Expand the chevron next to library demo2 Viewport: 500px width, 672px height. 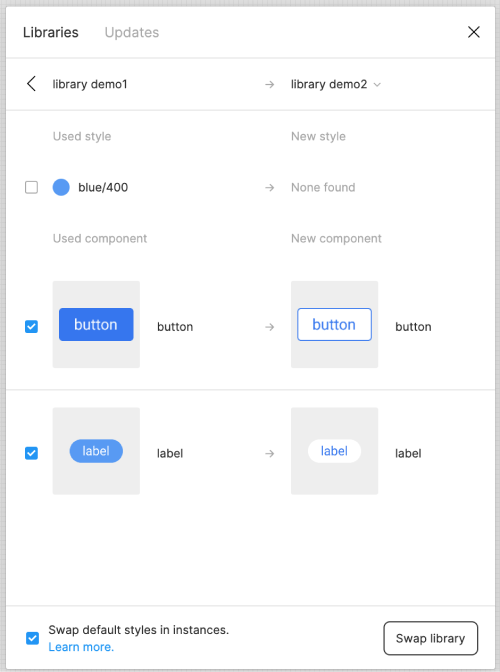[x=377, y=85]
